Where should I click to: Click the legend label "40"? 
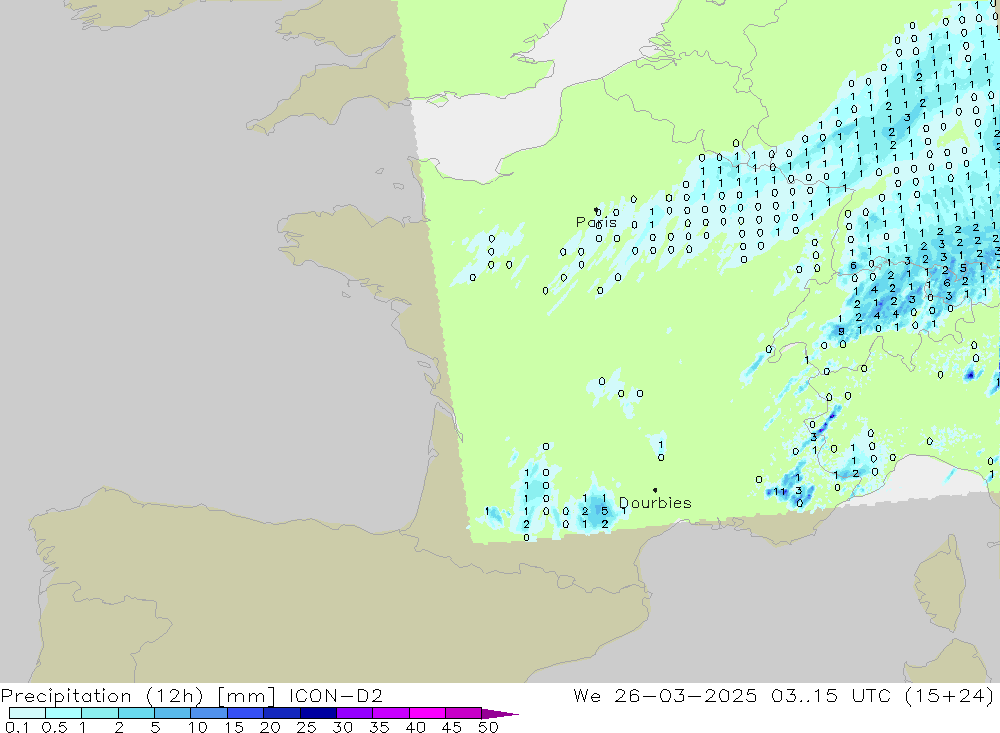tap(416, 727)
